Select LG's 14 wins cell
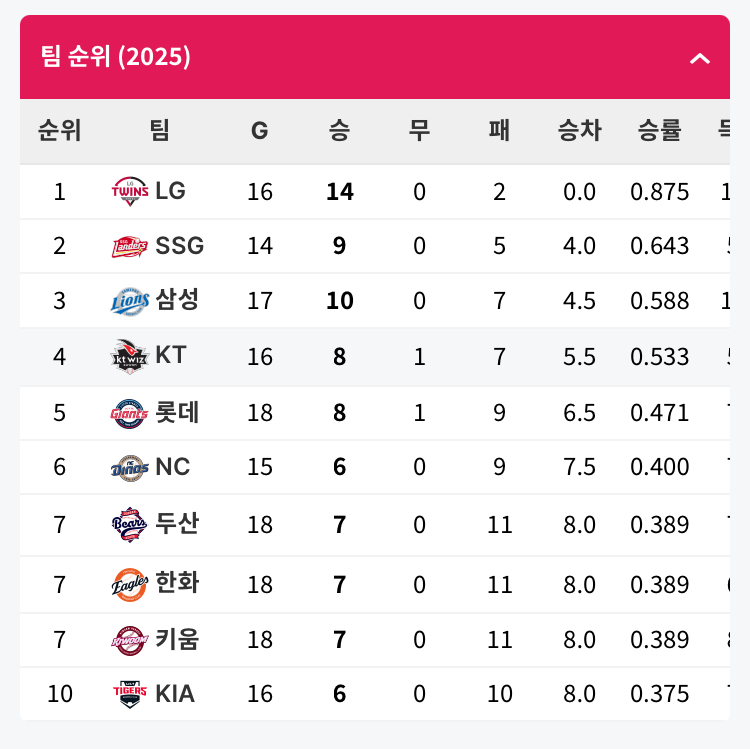The width and height of the screenshot is (750, 749). tap(340, 191)
